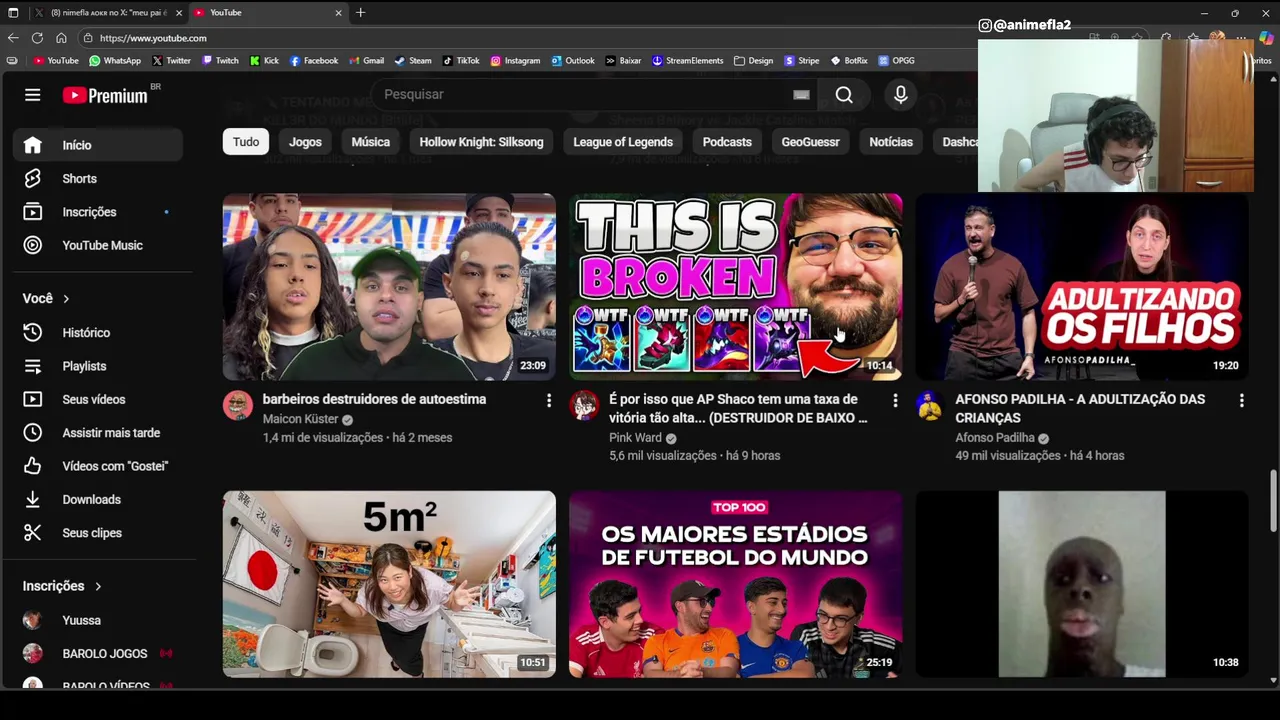Image resolution: width=1280 pixels, height=720 pixels.
Task: Click Maicon Küster channel avatar
Action: pos(238,405)
